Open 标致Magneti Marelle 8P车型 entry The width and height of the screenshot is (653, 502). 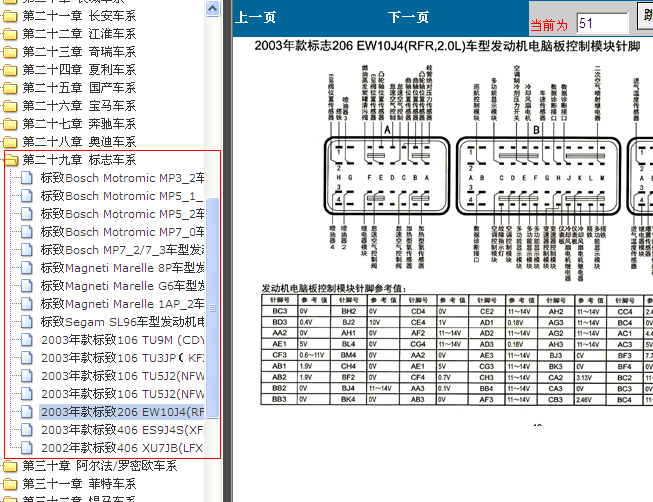point(122,268)
